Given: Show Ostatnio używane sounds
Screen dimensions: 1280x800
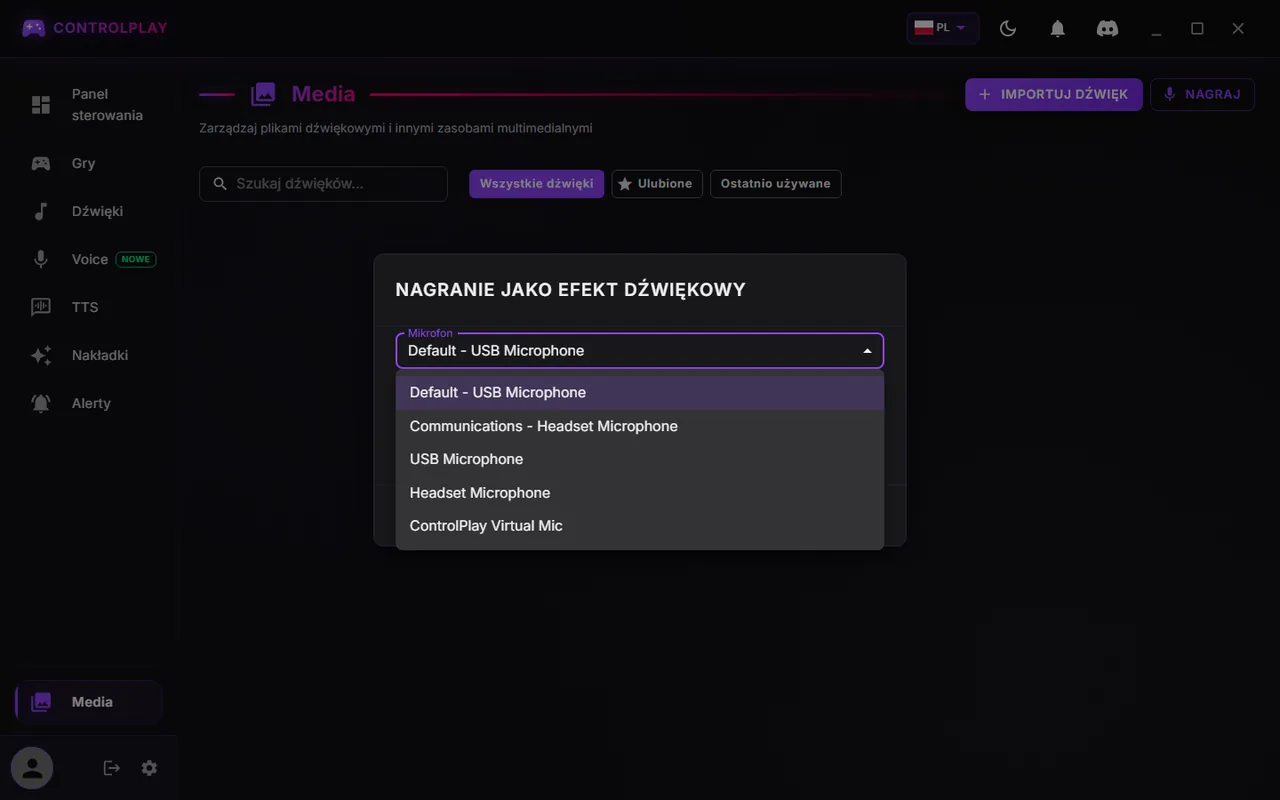Looking at the screenshot, I should click(x=776, y=184).
